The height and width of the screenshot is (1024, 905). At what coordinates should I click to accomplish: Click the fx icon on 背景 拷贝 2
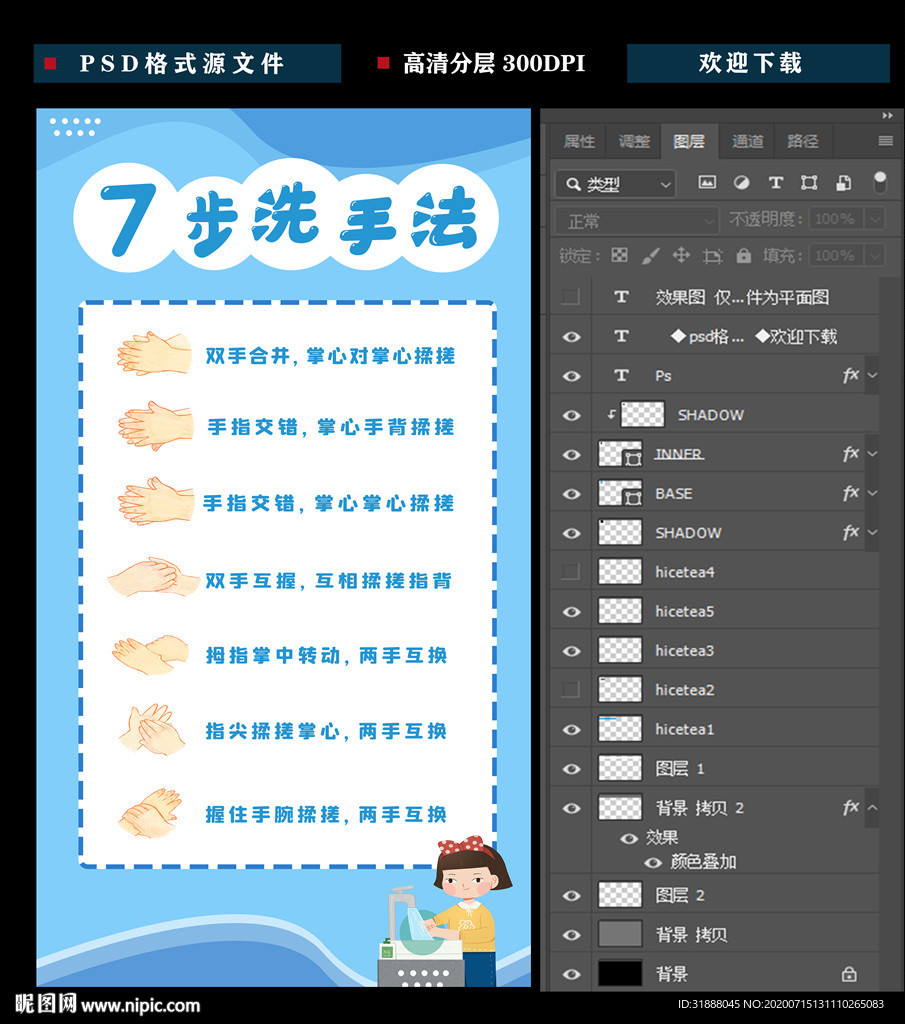pyautogui.click(x=850, y=808)
